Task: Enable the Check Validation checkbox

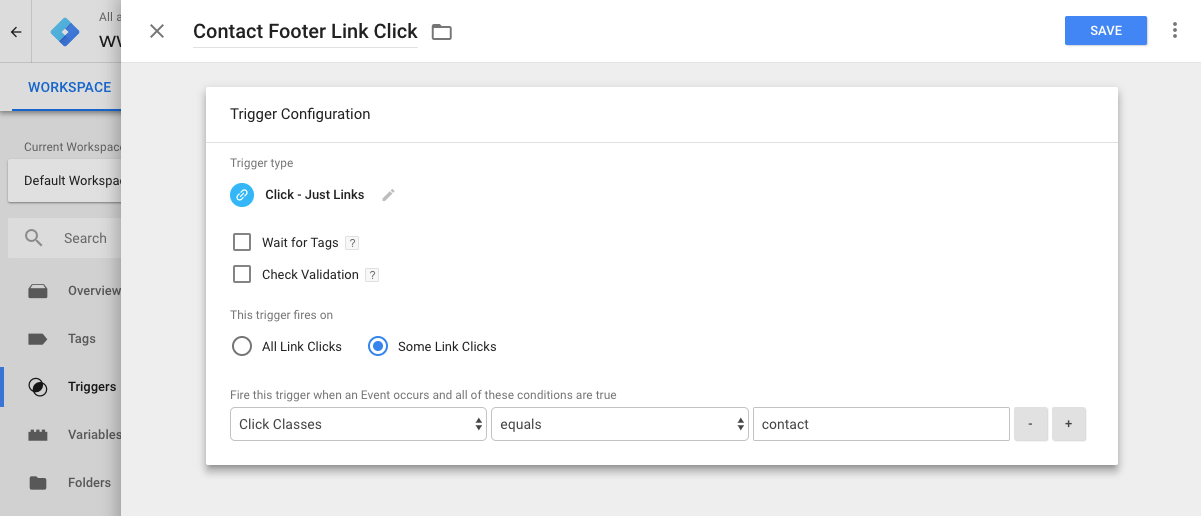Action: (242, 274)
